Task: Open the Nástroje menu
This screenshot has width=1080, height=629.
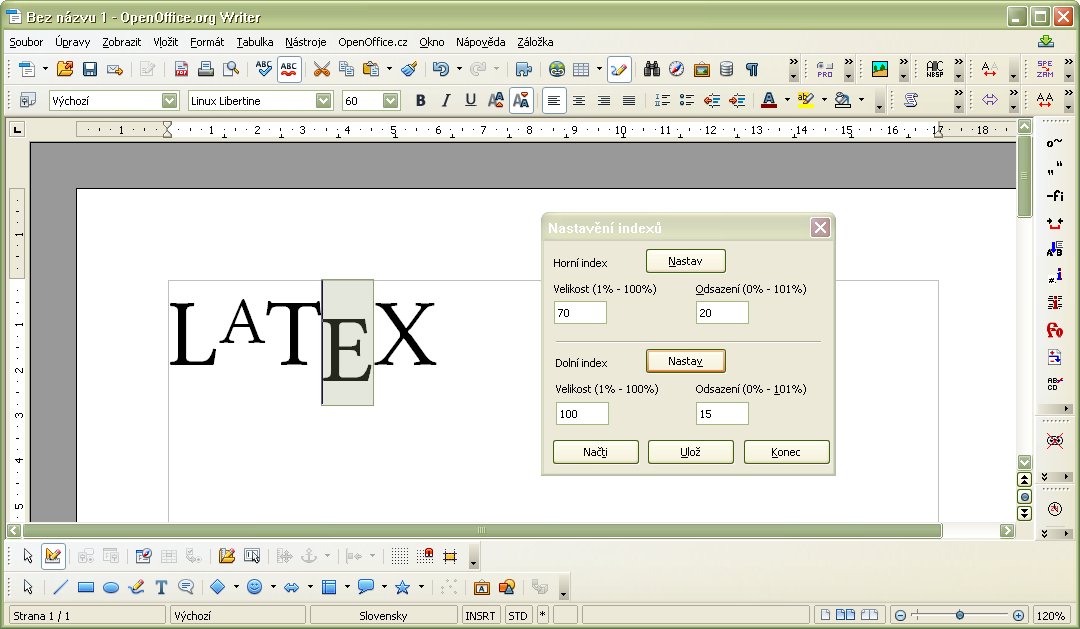Action: click(x=306, y=42)
